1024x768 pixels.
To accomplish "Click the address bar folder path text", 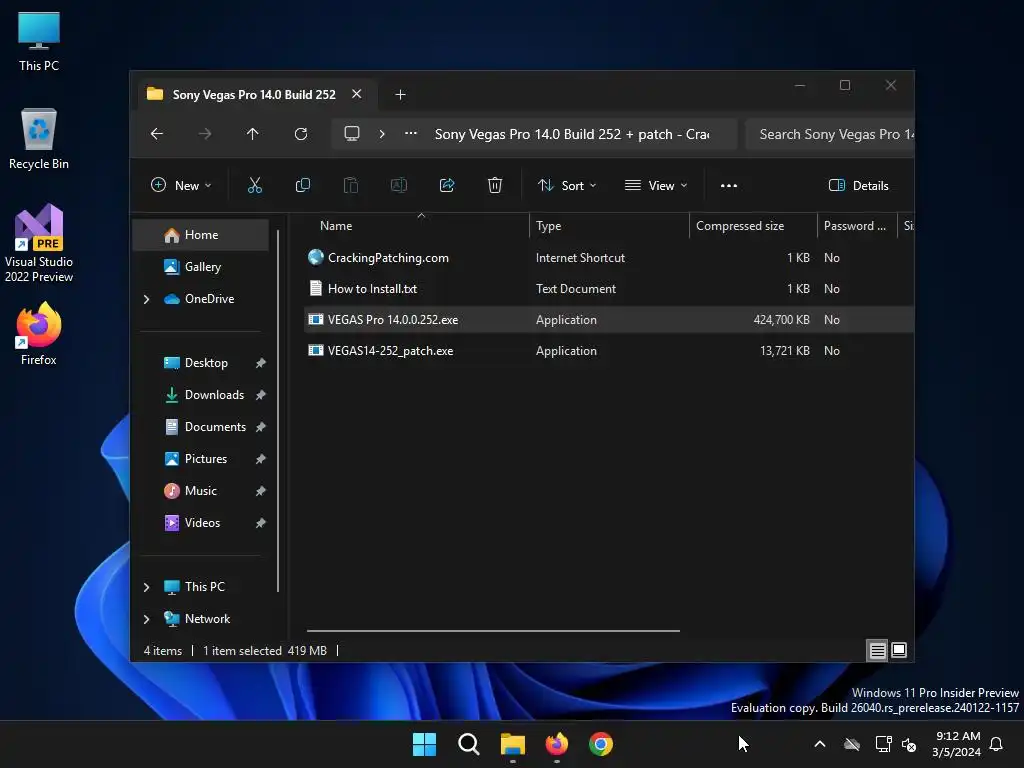I will pyautogui.click(x=571, y=134).
